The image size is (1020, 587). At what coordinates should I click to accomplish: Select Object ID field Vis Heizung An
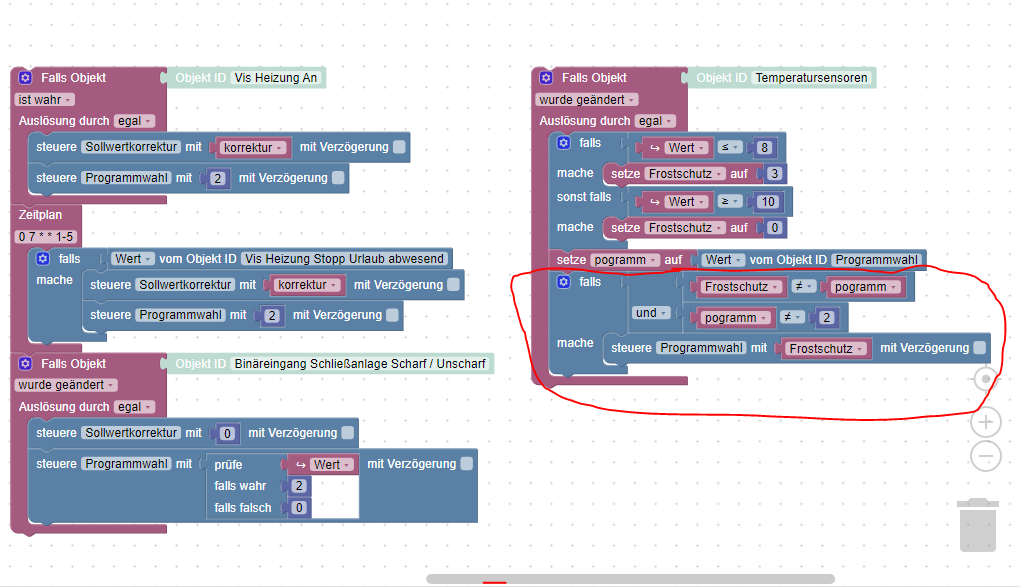point(276,77)
